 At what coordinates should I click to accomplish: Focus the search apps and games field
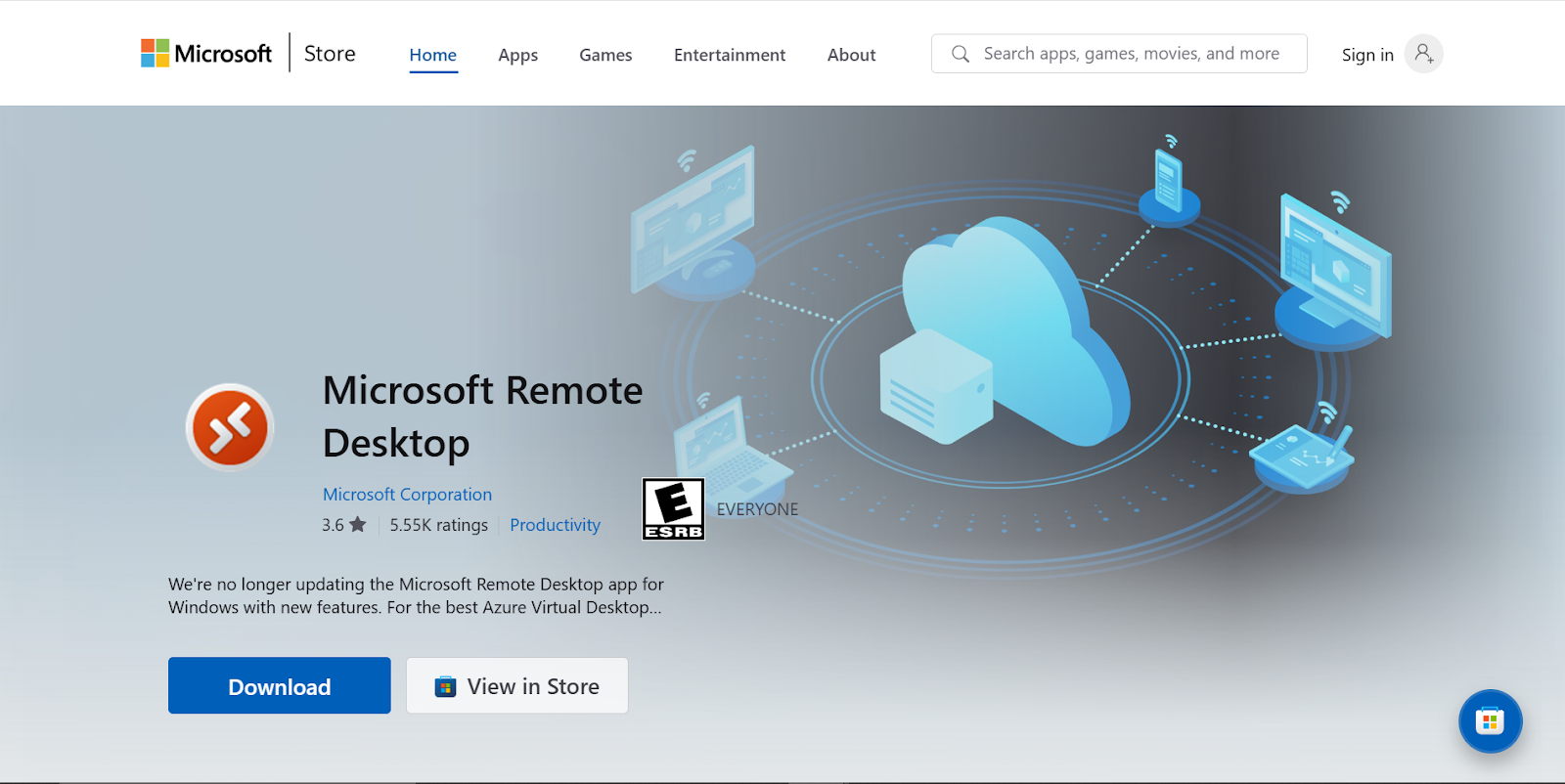click(1131, 54)
